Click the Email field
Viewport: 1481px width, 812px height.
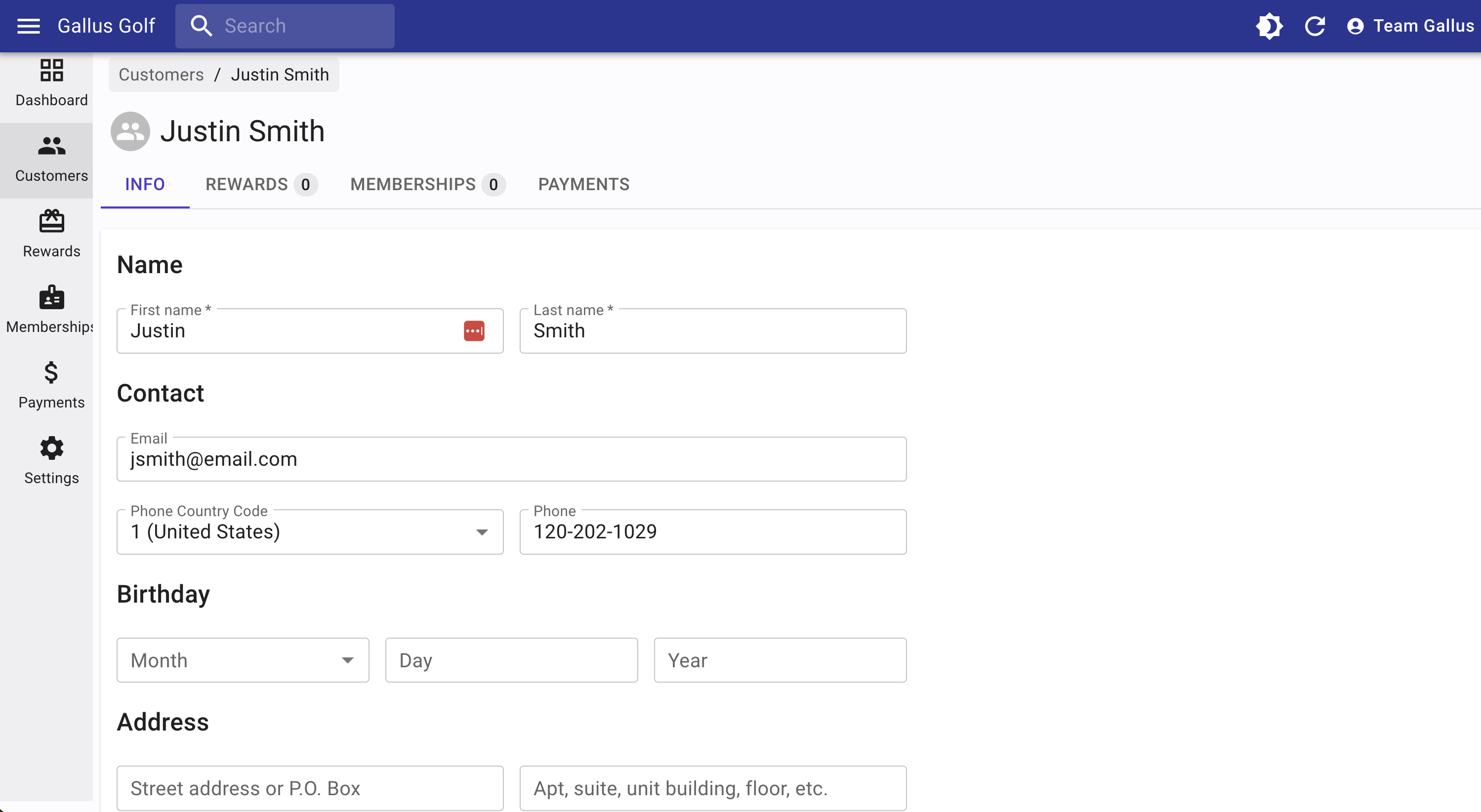[512, 459]
